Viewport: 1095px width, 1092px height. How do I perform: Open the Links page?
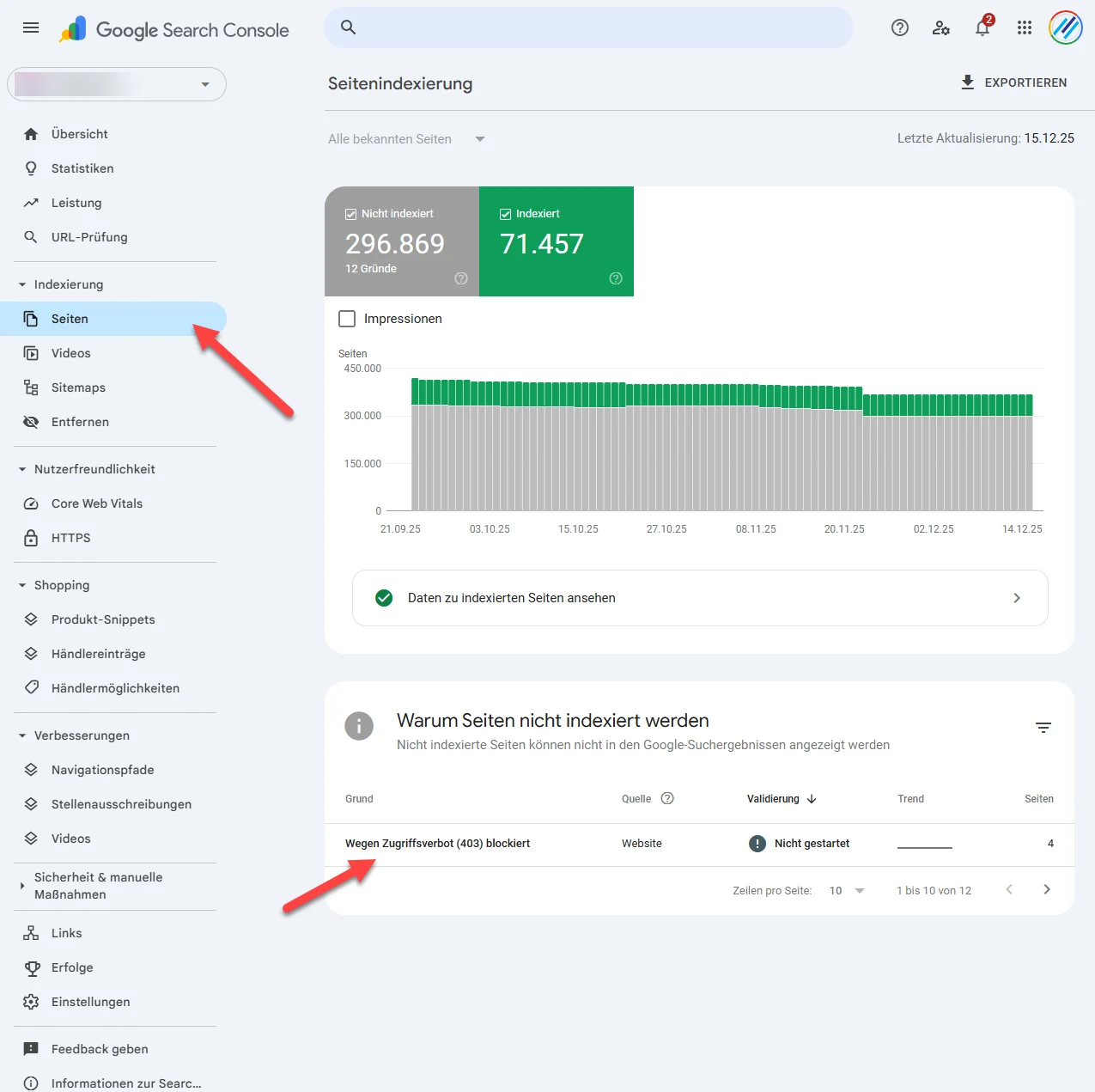[x=113, y=933]
